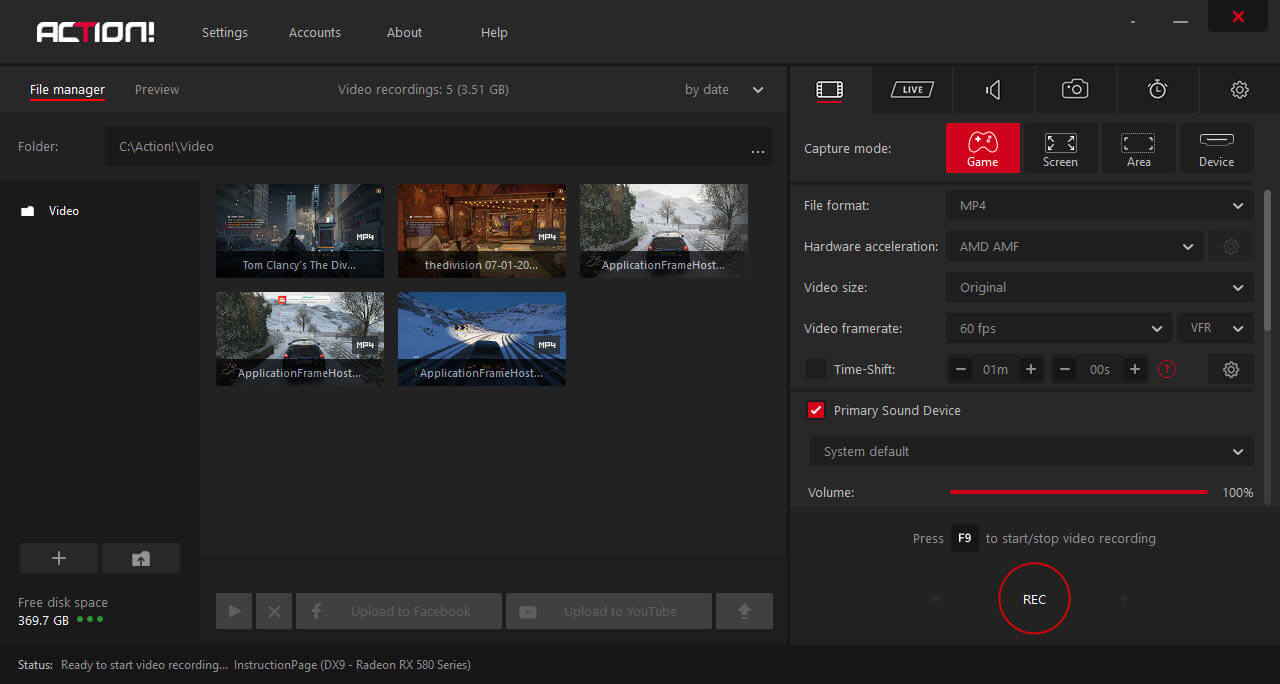This screenshot has width=1280, height=684.
Task: Switch to Preview tab
Action: 157,90
